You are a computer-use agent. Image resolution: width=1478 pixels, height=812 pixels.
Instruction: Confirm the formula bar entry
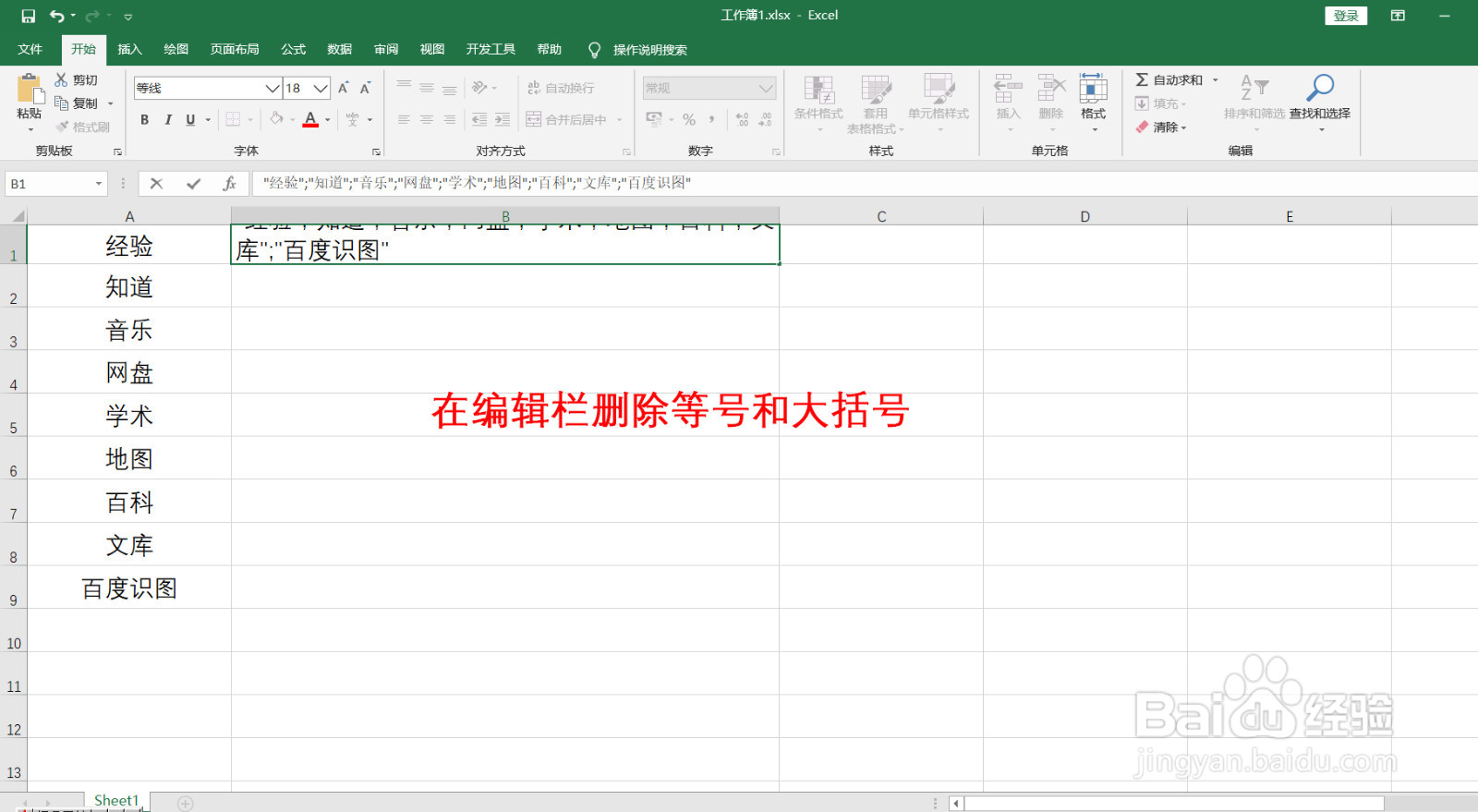click(x=193, y=184)
